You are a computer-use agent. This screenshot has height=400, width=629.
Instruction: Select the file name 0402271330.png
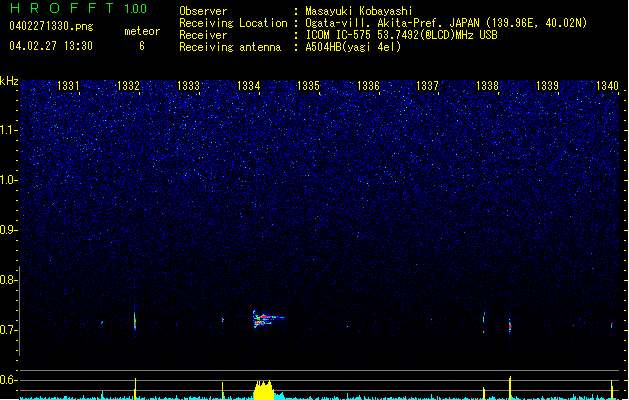point(51,26)
